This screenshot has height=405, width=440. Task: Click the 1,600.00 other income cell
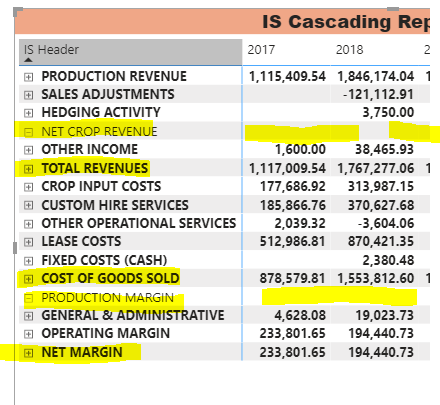point(300,150)
